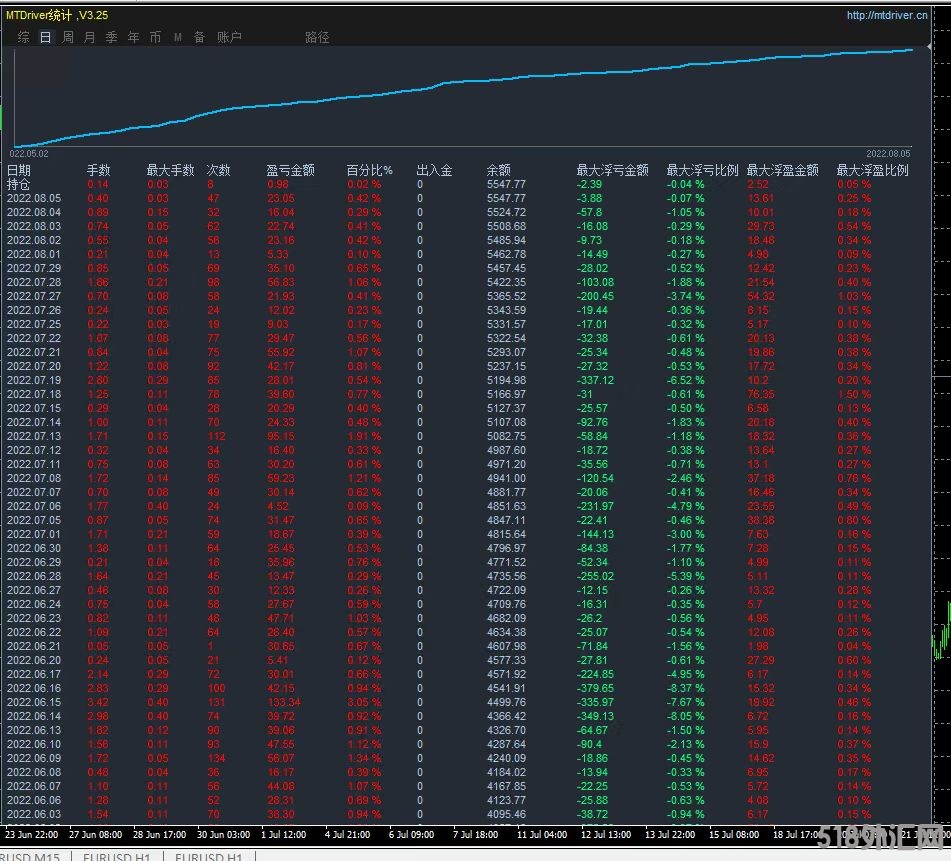Select the 日 daily statistics tab
951x861 pixels.
(45, 37)
